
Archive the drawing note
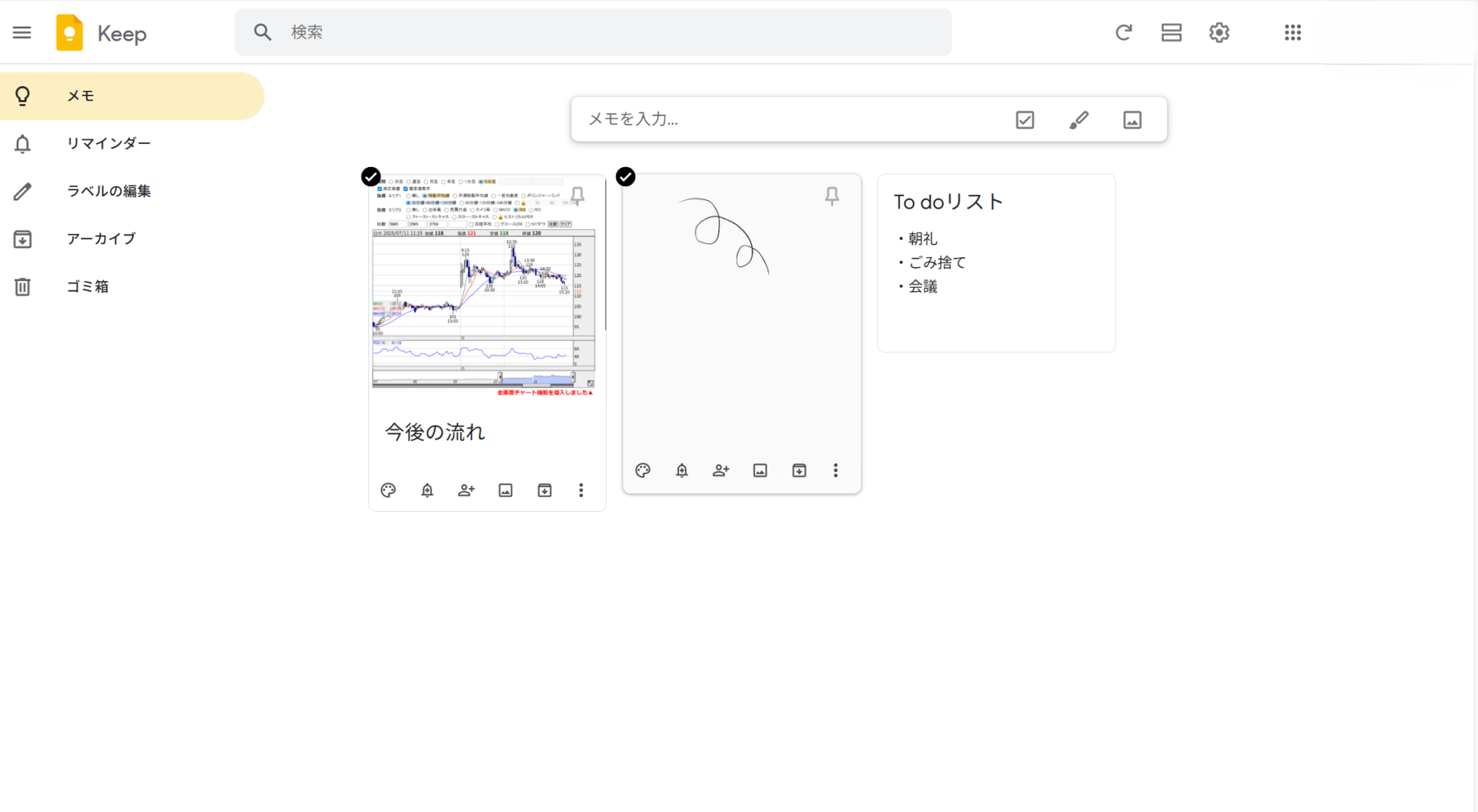[799, 470]
